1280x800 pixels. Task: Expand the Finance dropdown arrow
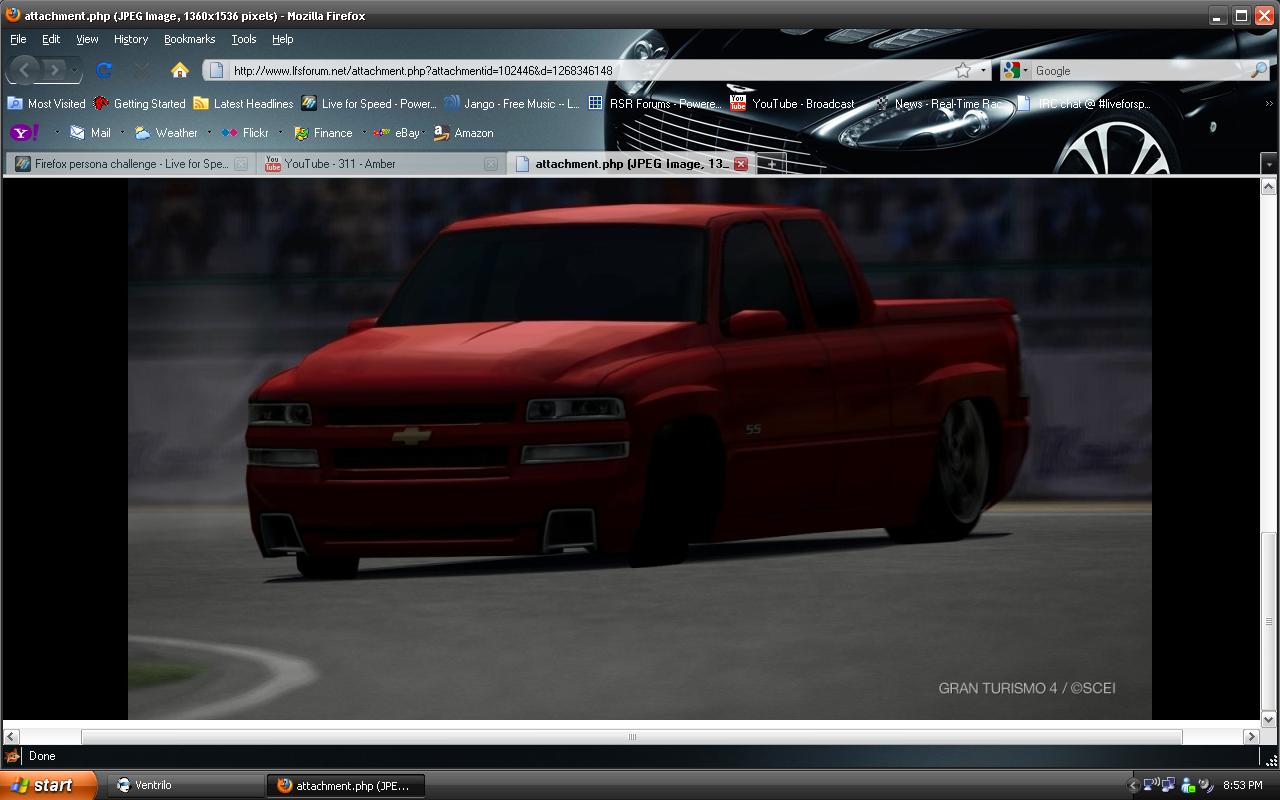[364, 132]
